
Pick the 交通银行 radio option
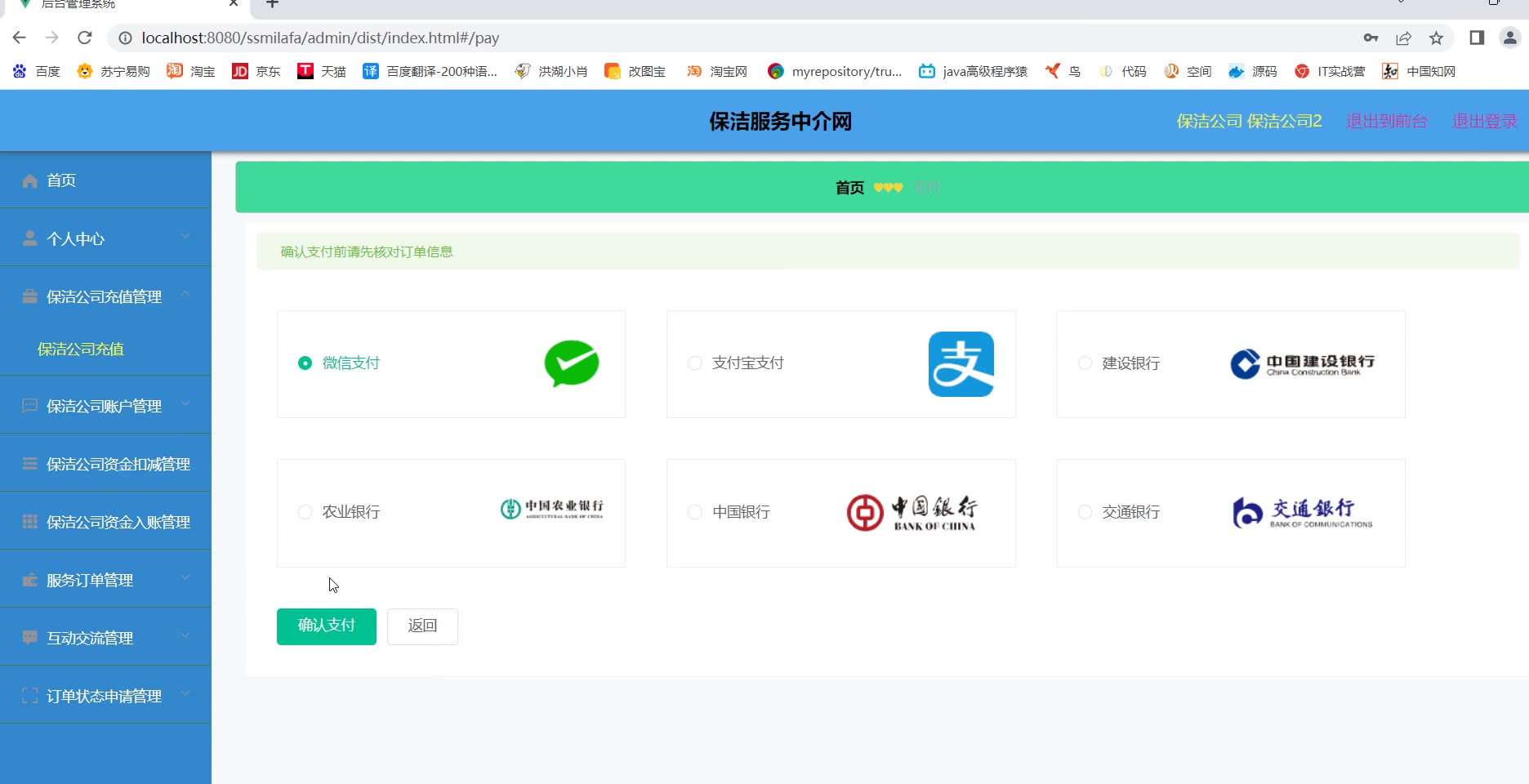(x=1085, y=512)
